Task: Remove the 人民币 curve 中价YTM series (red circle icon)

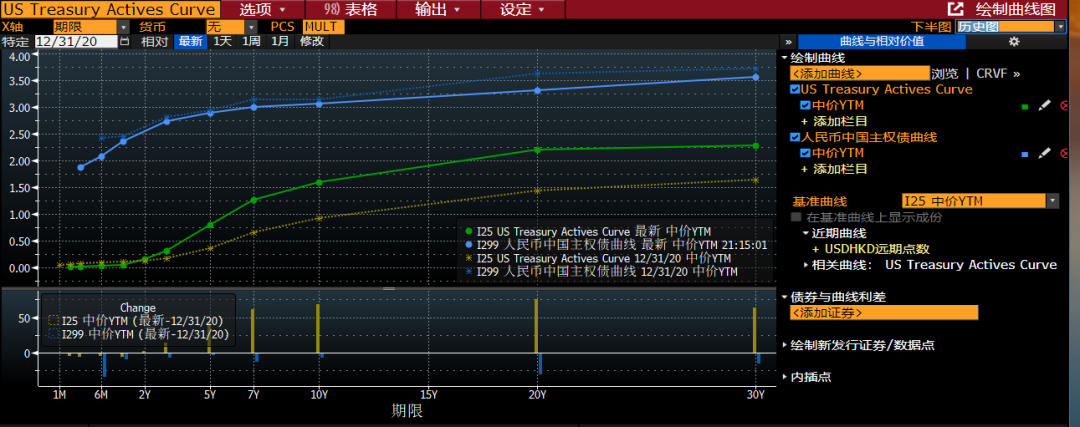Action: tap(1065, 153)
